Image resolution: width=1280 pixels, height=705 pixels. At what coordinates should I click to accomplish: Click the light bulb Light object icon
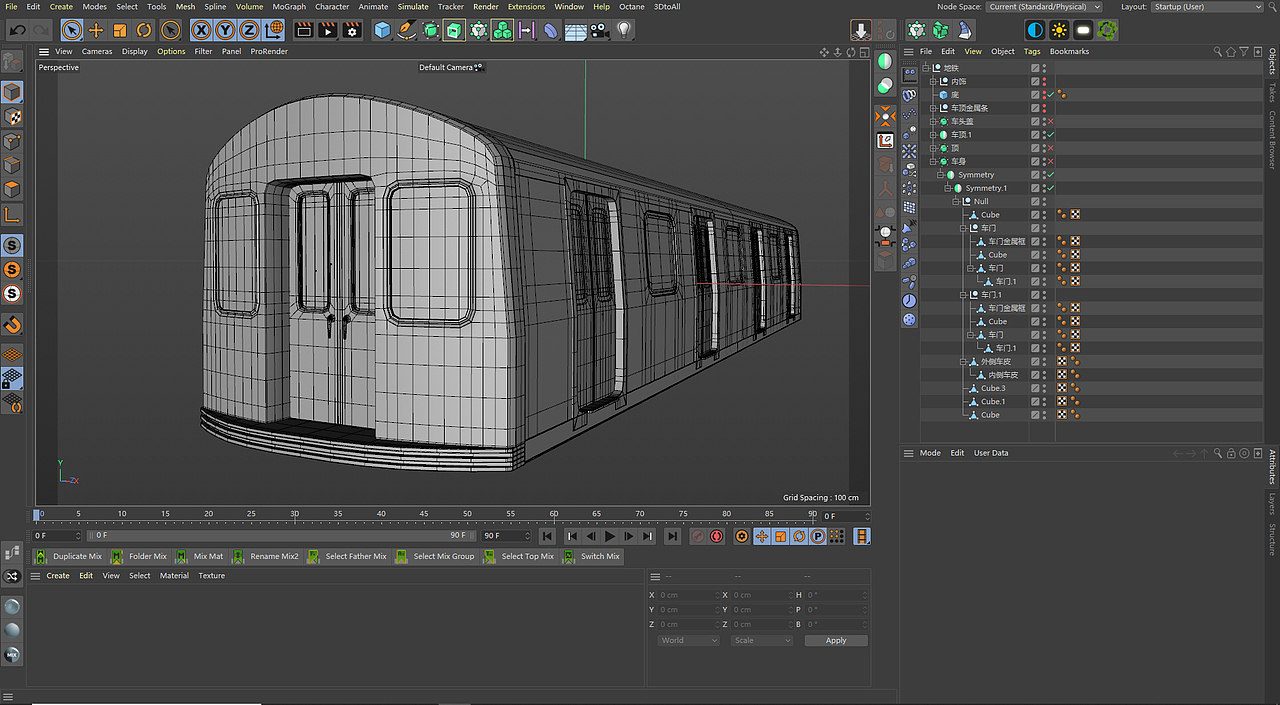(624, 30)
